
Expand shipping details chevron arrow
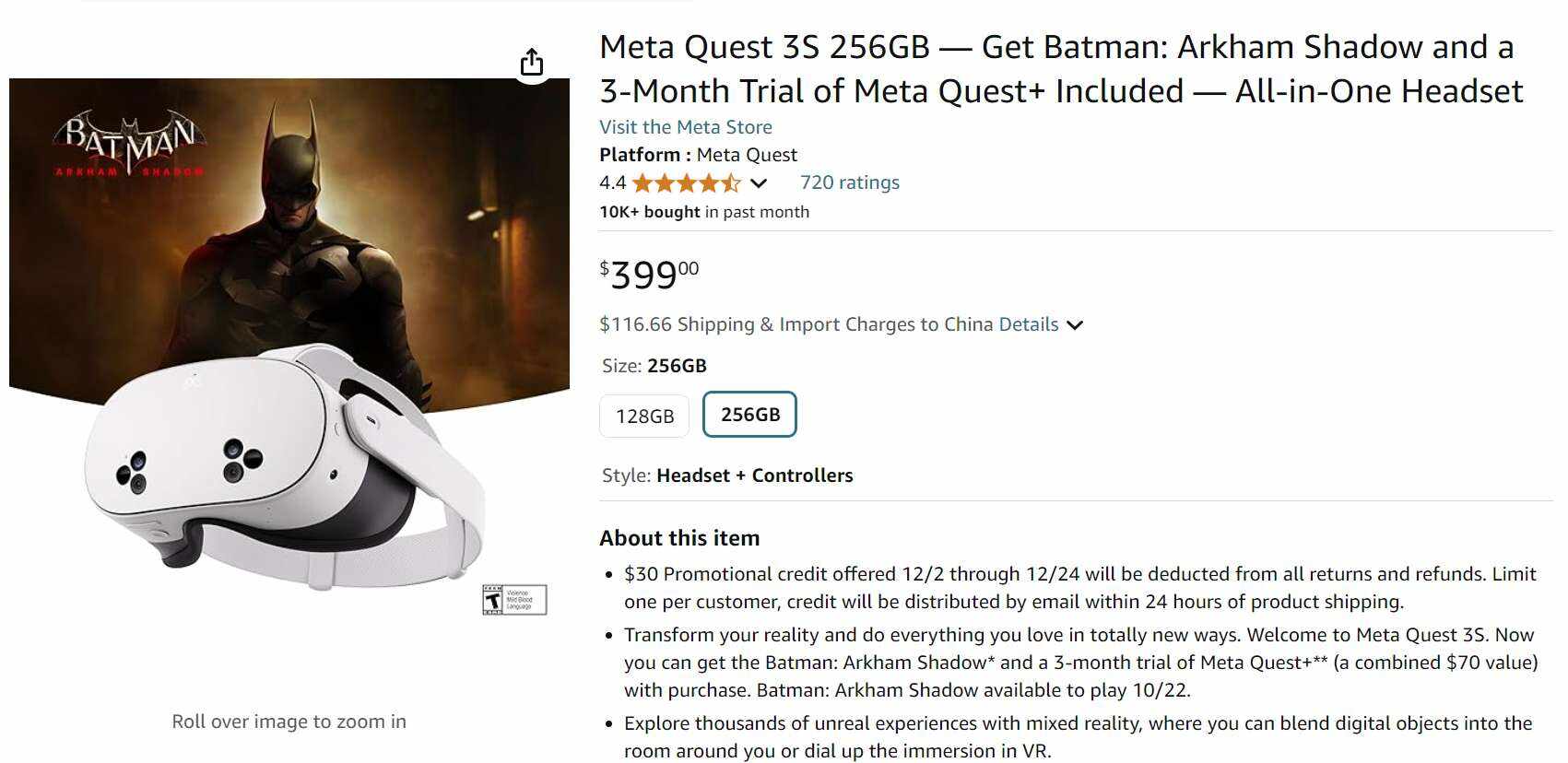(1075, 325)
